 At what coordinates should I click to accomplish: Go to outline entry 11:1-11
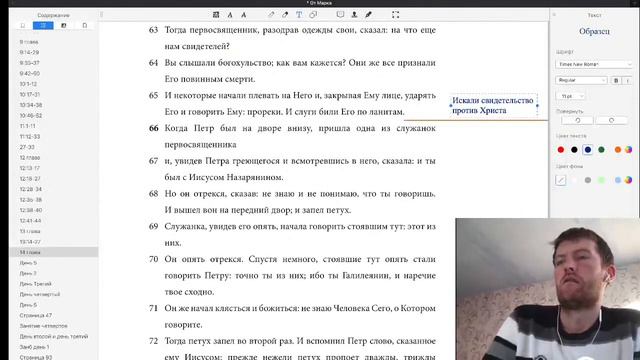tap(27, 126)
